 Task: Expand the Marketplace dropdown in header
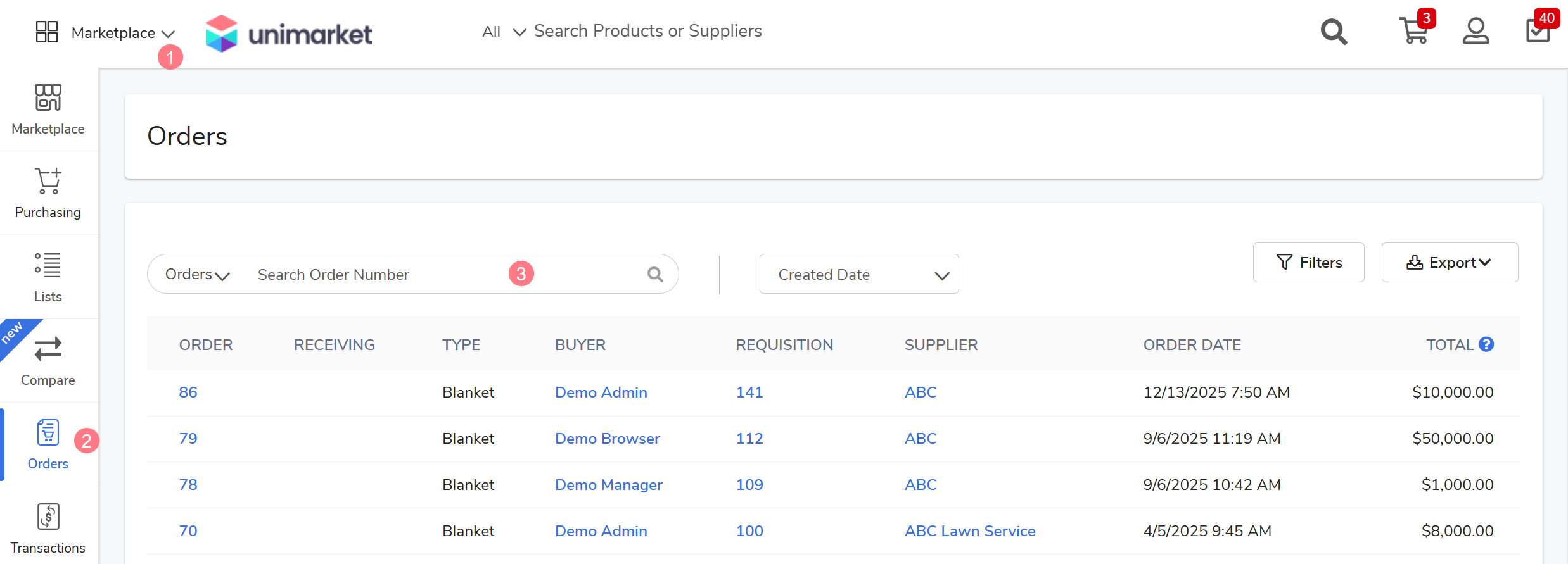123,33
